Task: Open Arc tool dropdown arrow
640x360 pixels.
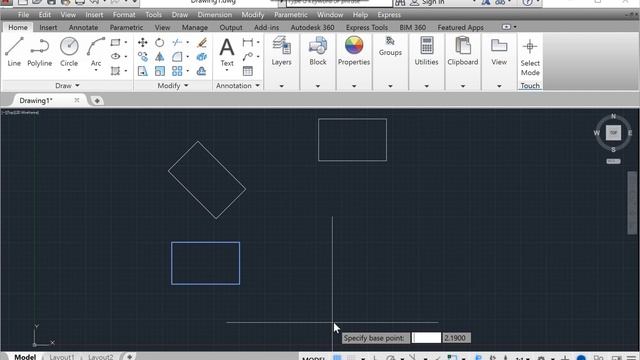Action: [x=96, y=70]
